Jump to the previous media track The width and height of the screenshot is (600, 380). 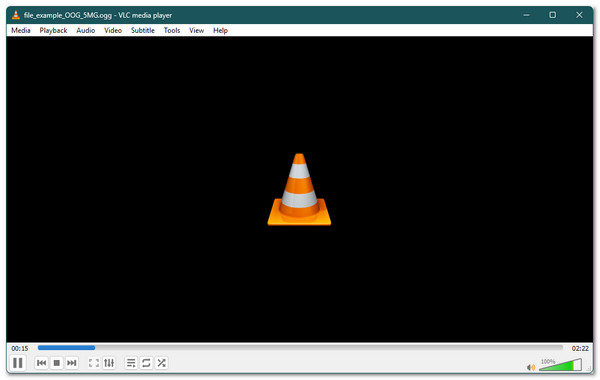(41, 362)
